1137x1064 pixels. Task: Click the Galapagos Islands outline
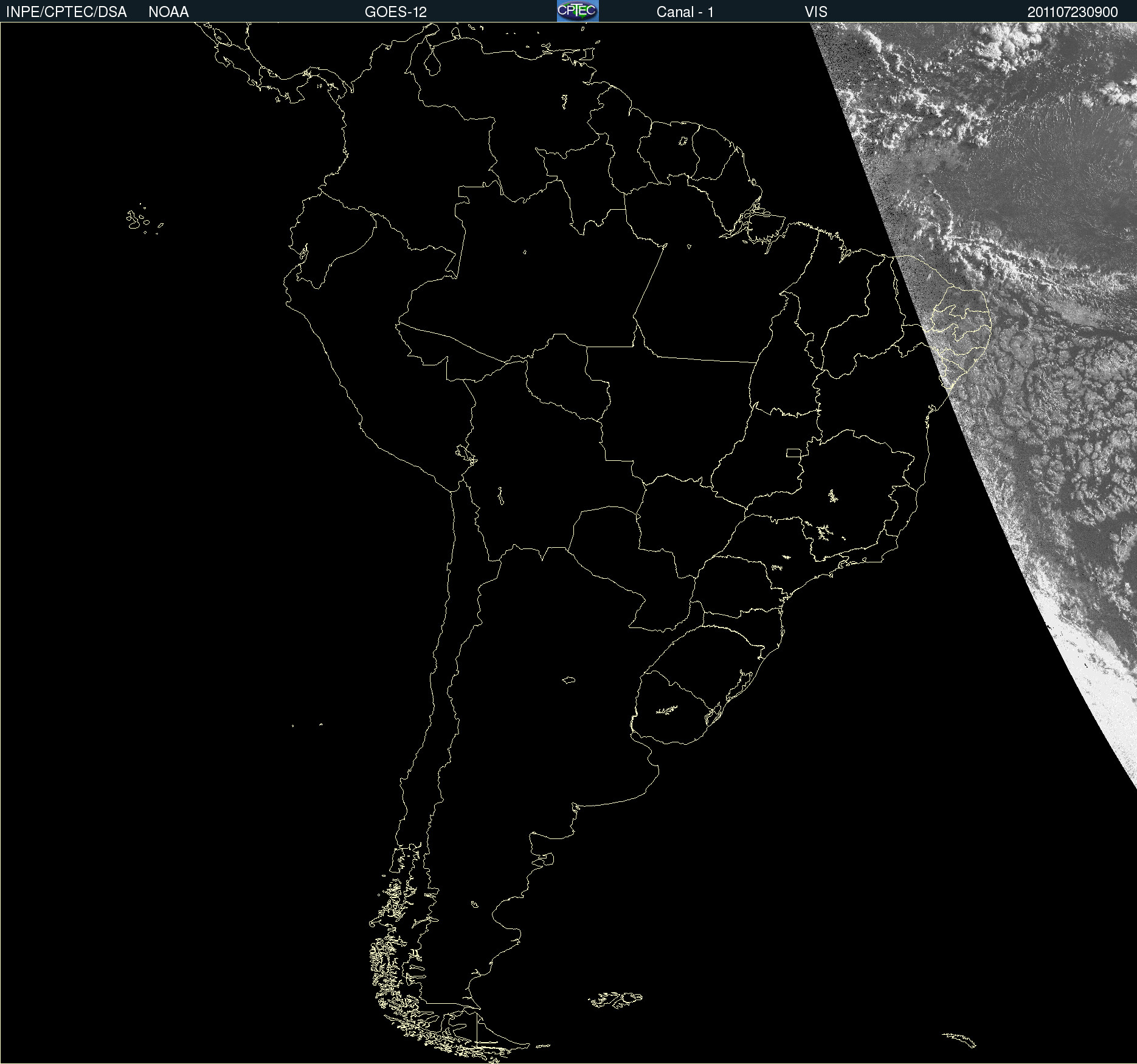[145, 219]
